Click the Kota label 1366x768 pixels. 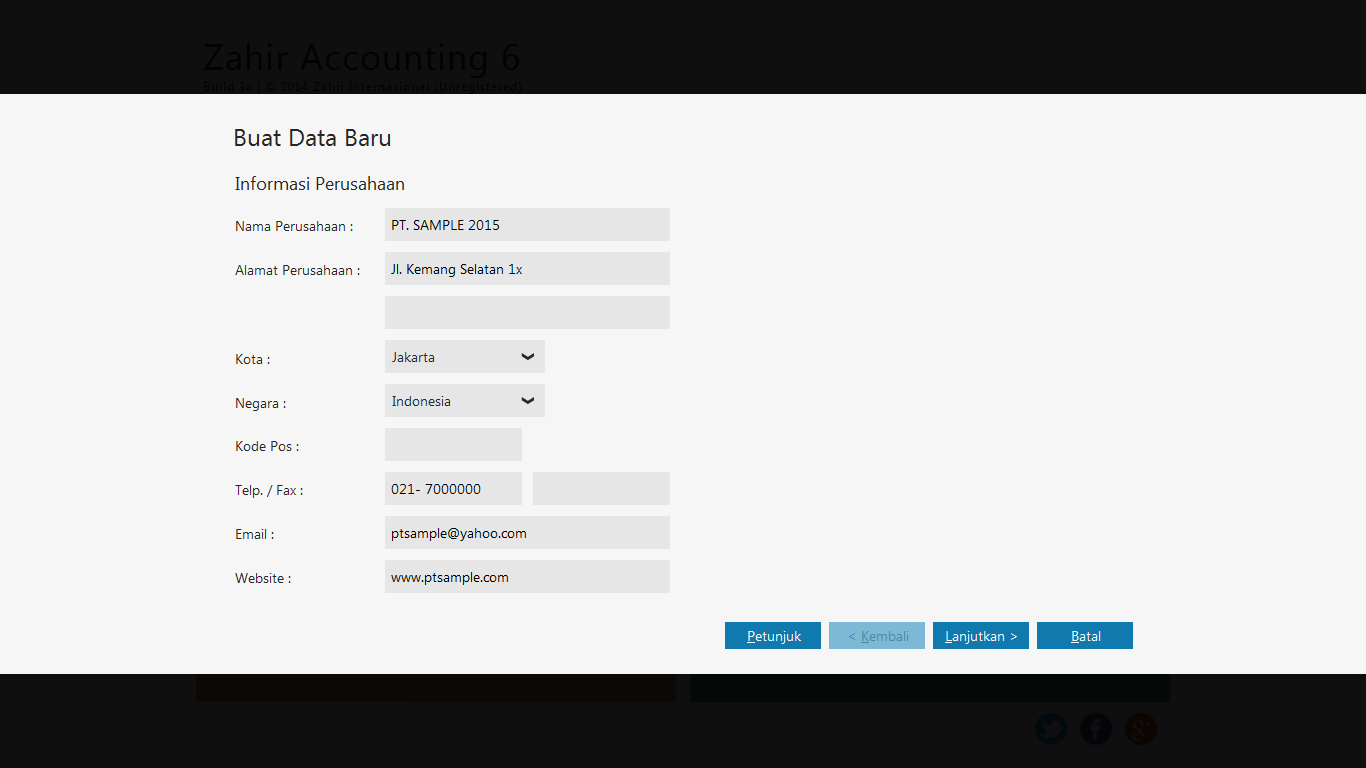pos(253,359)
